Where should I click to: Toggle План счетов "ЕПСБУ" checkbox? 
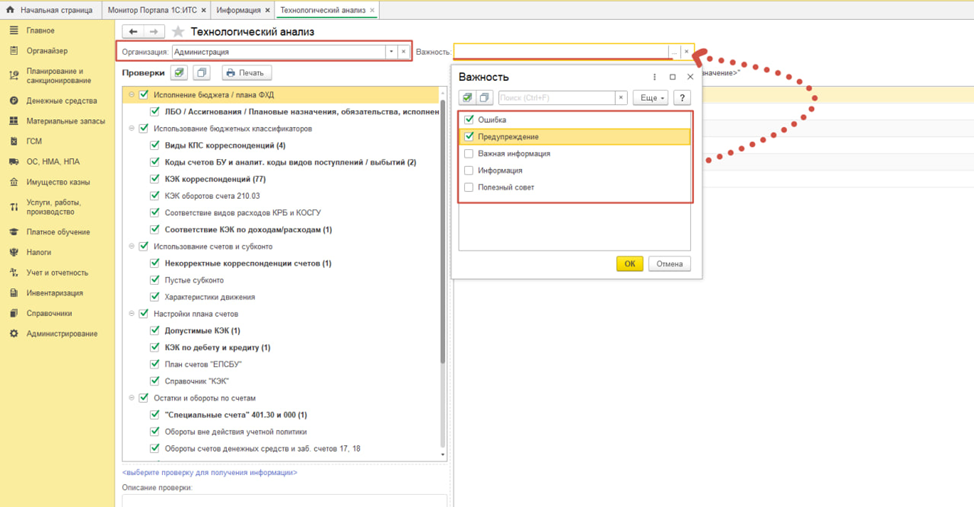point(155,363)
